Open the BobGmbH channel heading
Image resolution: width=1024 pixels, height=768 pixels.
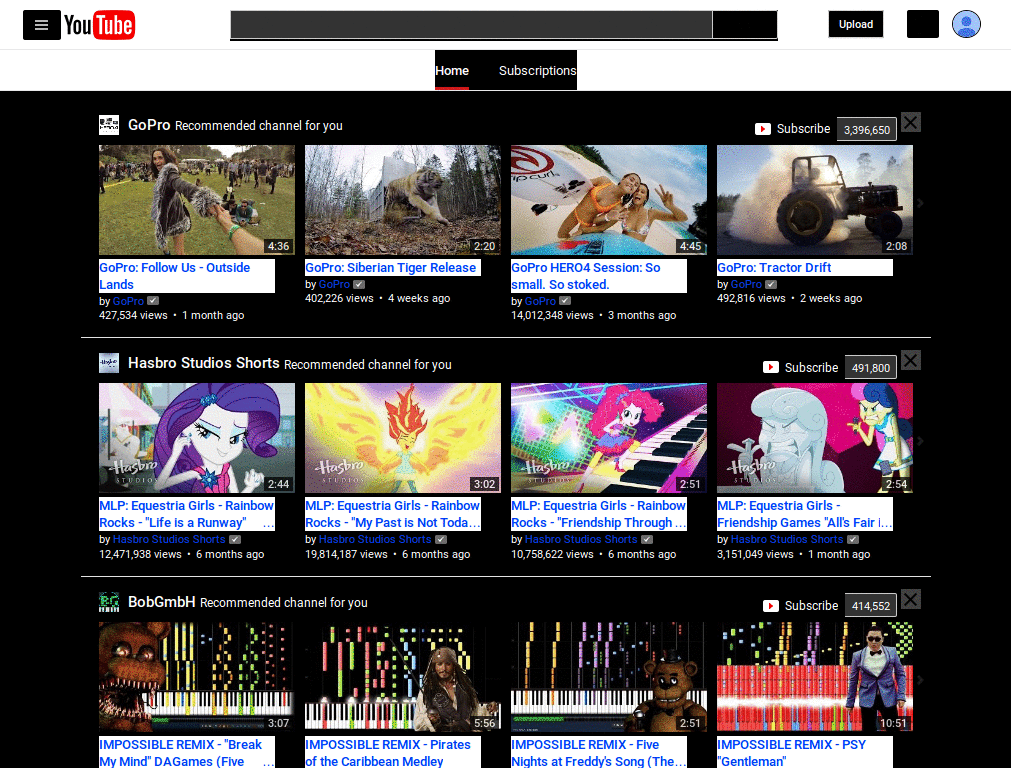(x=161, y=601)
